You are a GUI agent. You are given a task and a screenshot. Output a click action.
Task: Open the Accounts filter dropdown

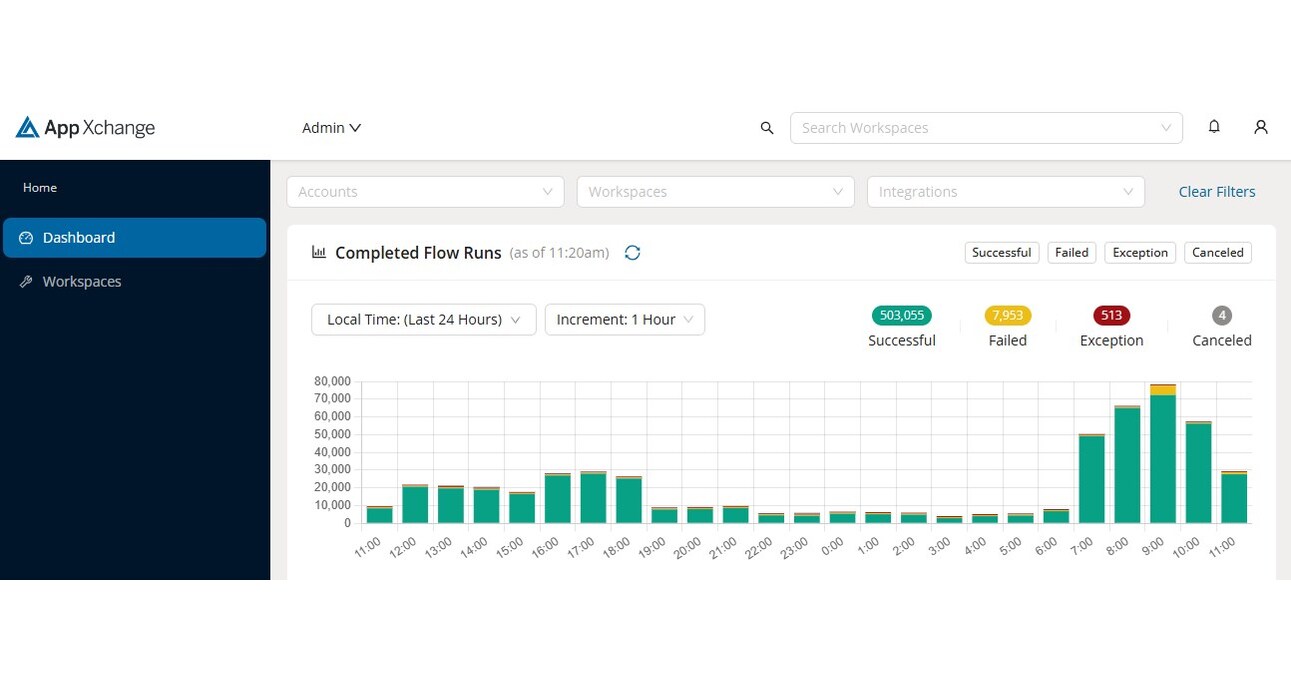(x=425, y=192)
